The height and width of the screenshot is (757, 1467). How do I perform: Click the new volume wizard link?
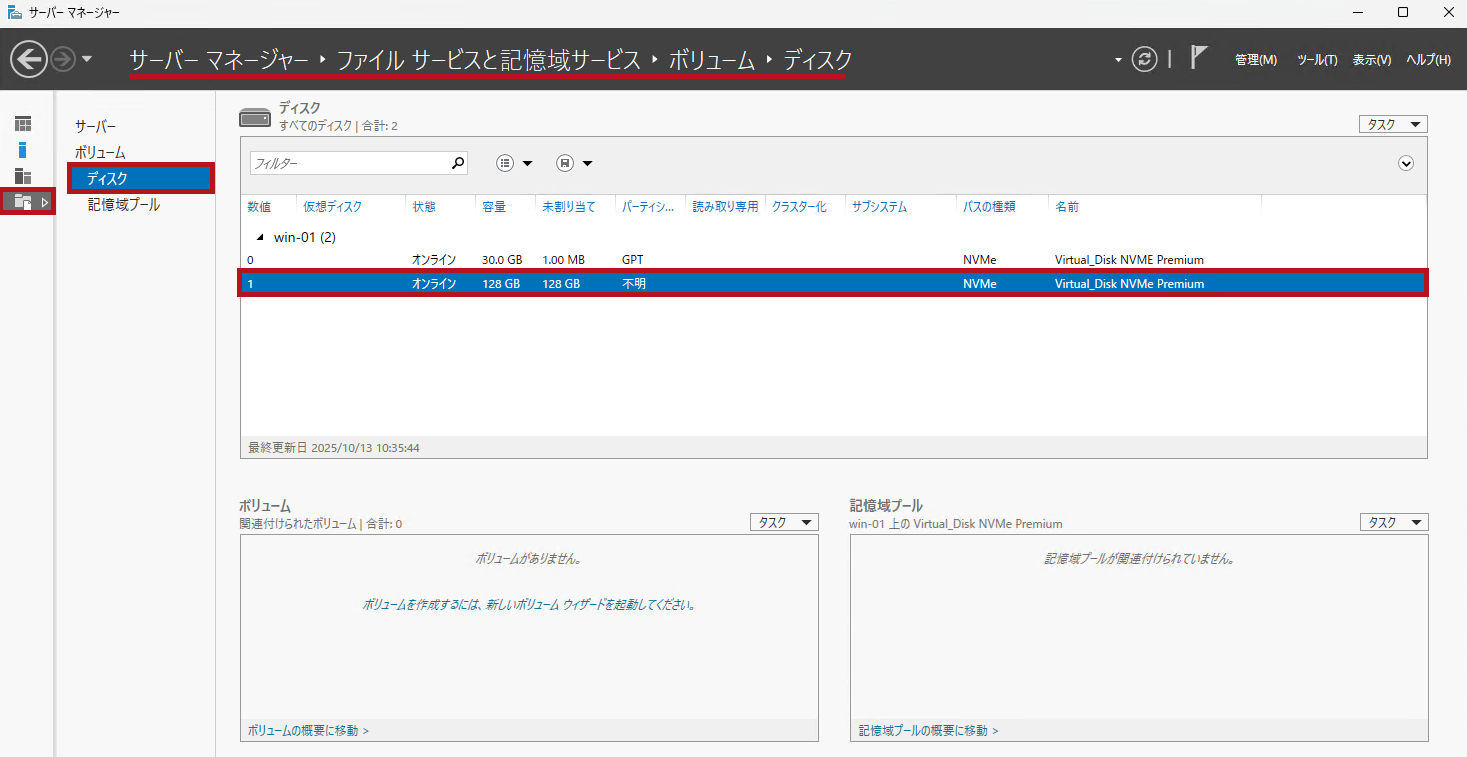528,605
